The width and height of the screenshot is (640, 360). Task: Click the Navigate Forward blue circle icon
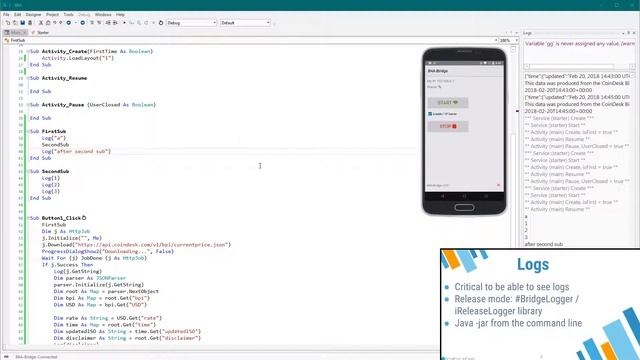click(82, 23)
